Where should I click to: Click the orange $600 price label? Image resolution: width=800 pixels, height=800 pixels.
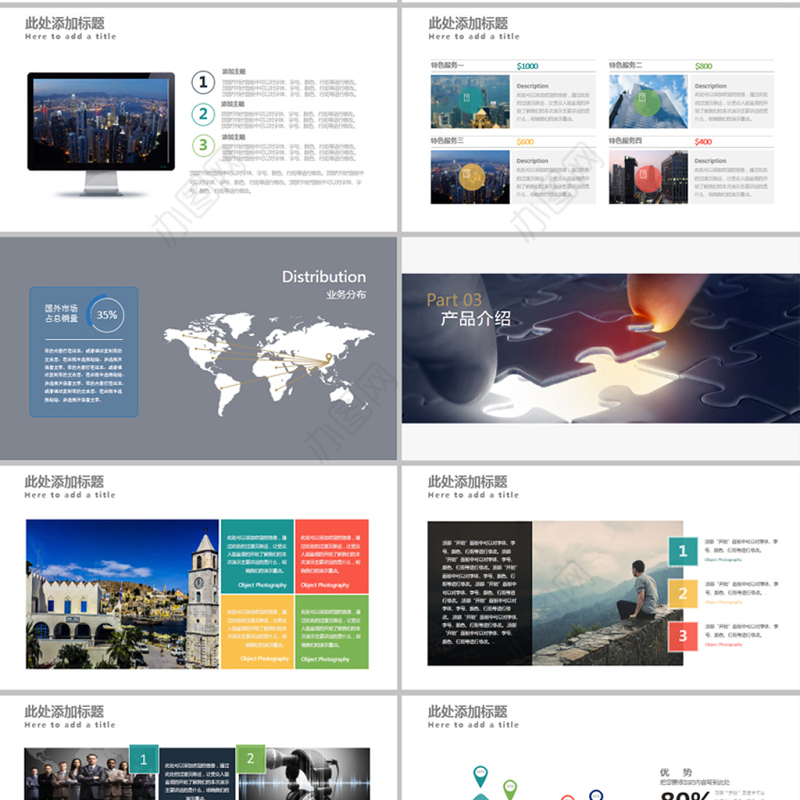[x=525, y=142]
